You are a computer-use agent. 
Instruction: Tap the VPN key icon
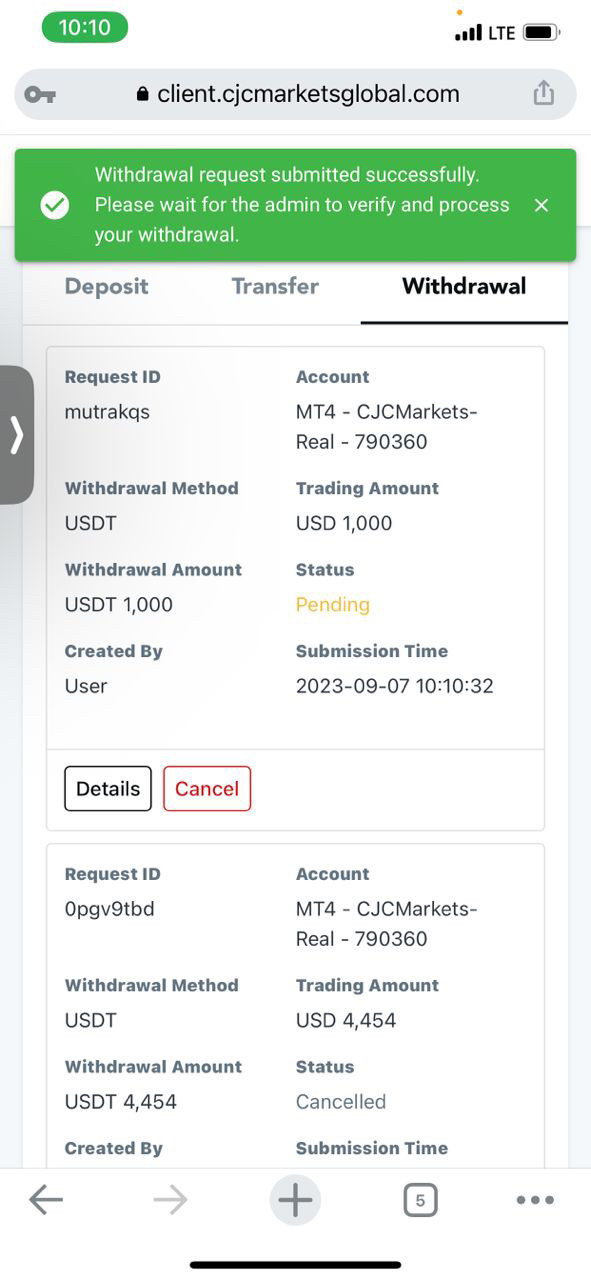click(40, 94)
